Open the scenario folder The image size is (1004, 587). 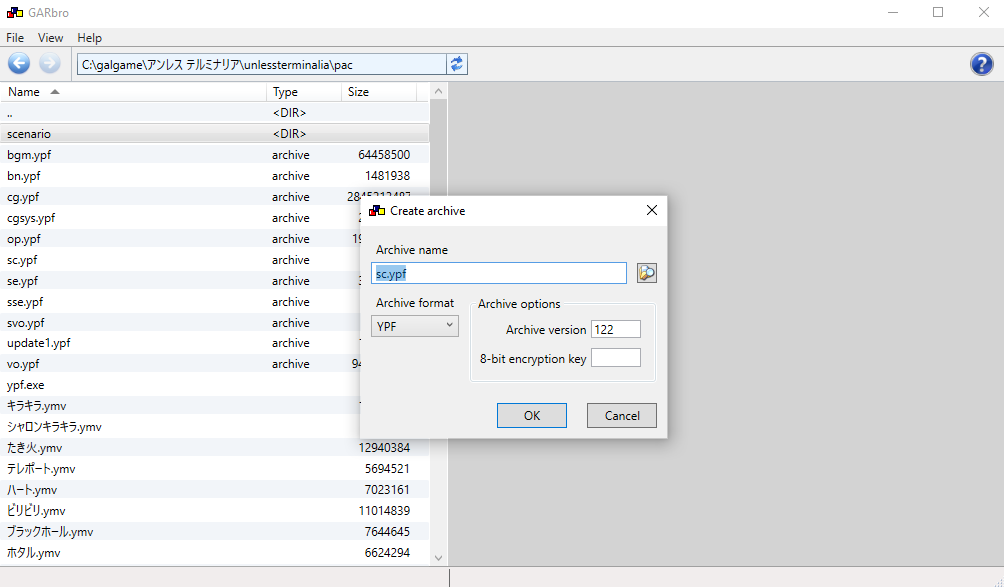pos(29,133)
